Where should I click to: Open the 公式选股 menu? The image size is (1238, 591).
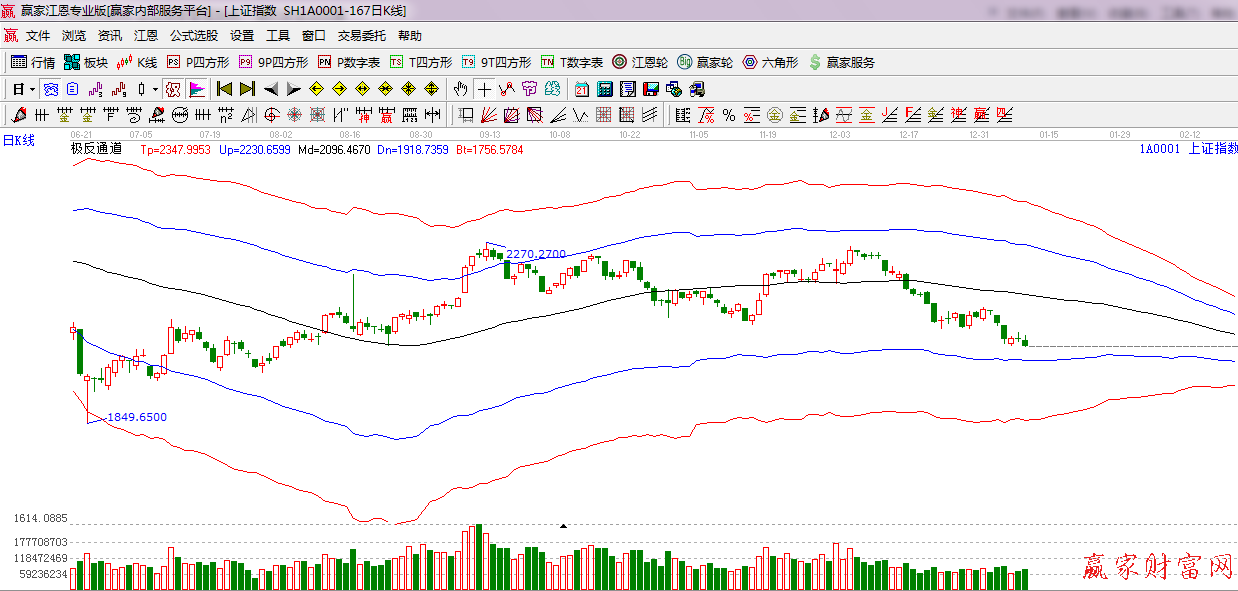coord(193,36)
